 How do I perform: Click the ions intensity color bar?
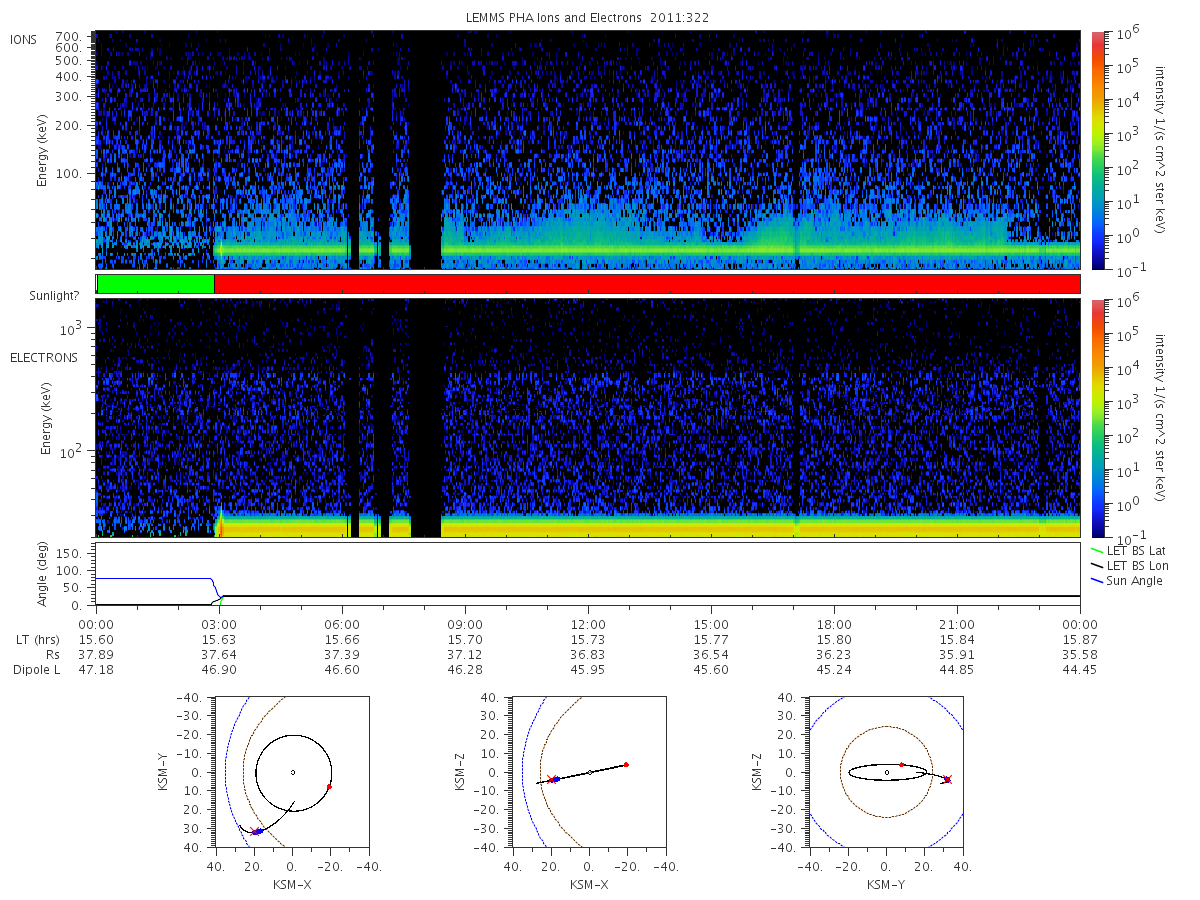1097,150
